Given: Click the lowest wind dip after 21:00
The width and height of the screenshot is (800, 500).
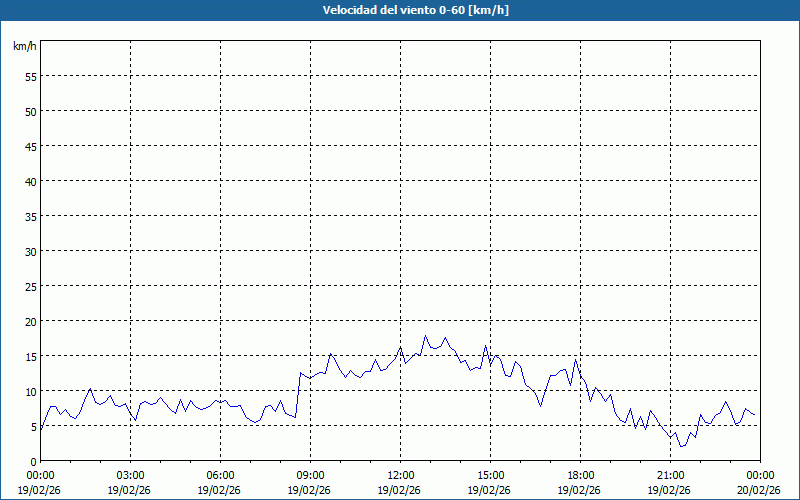Looking at the screenshot, I should tap(681, 446).
